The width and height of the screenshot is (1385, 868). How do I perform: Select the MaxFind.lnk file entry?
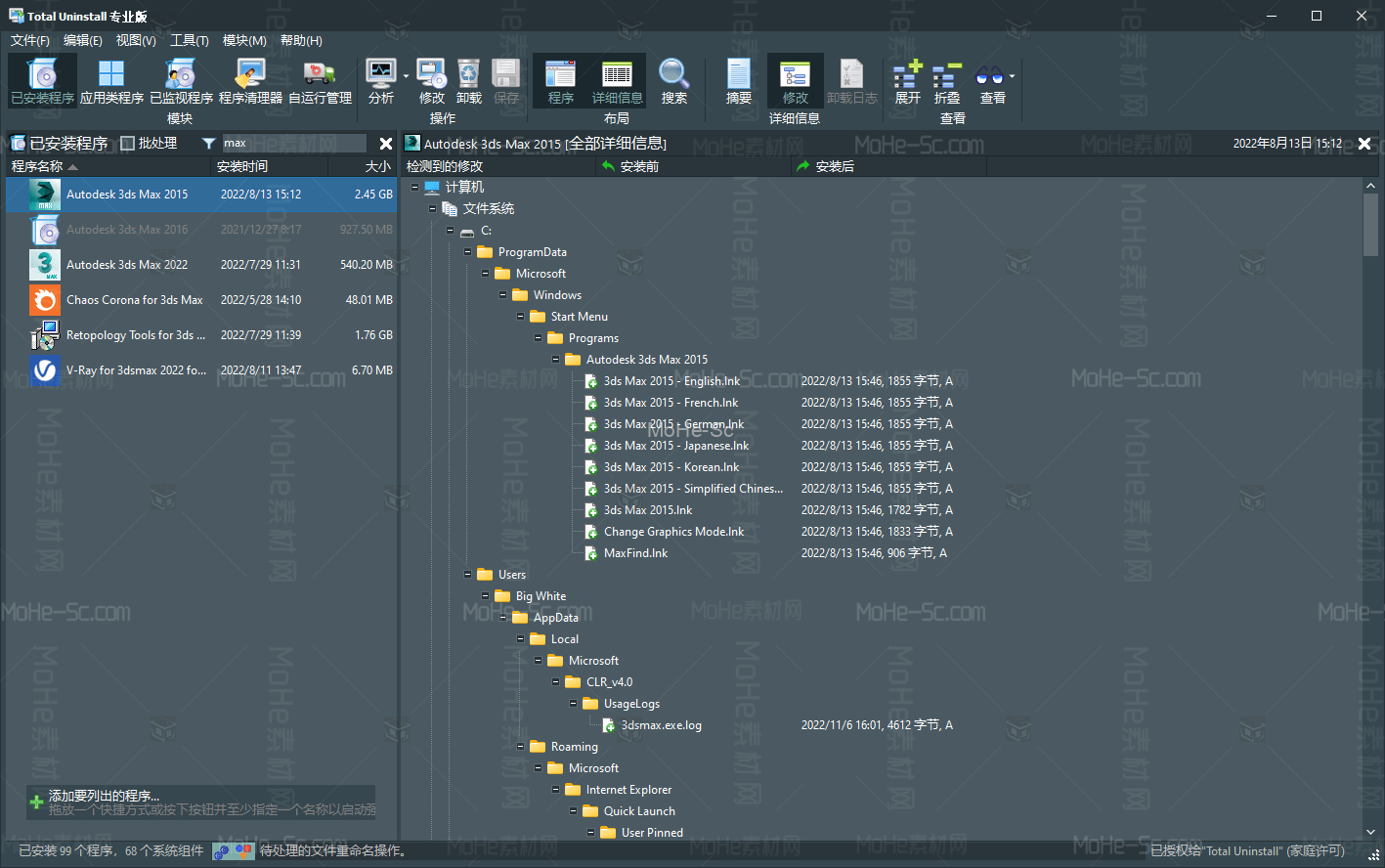(x=635, y=553)
